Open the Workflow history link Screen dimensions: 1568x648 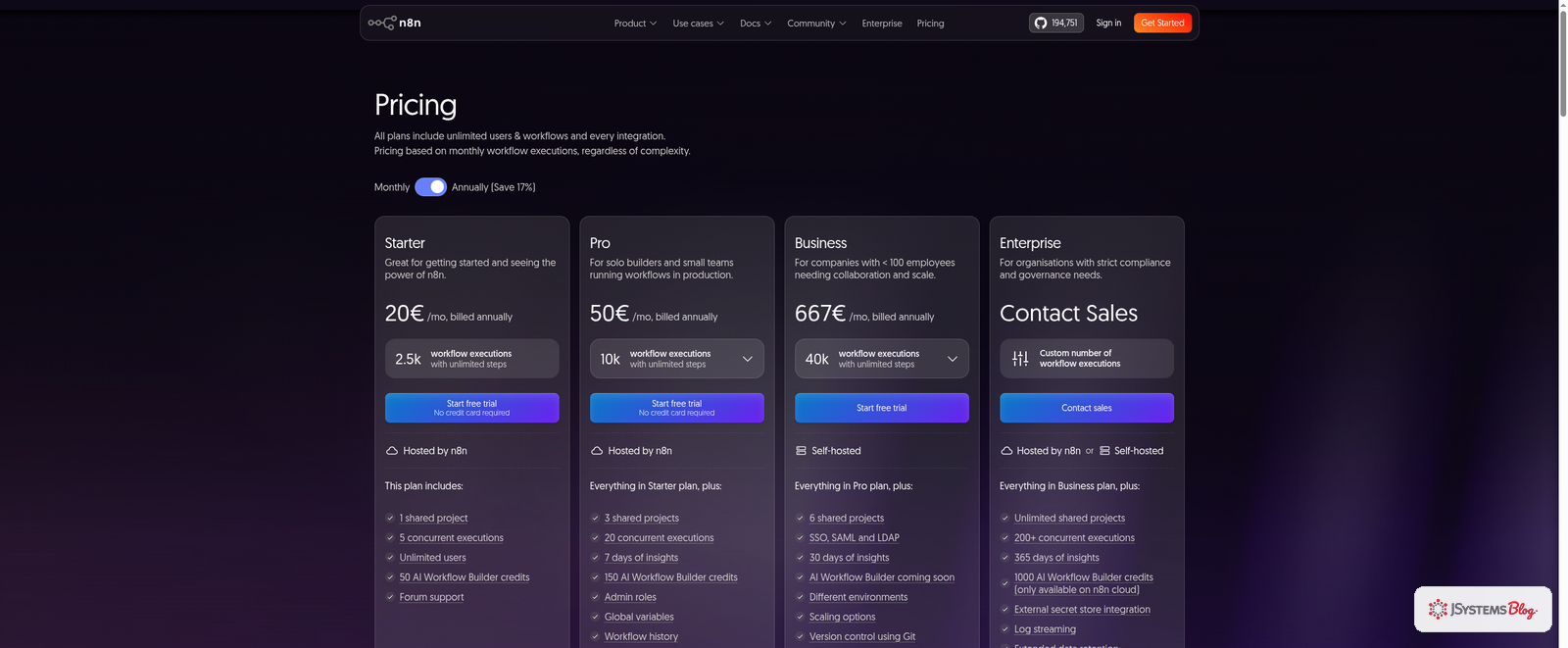coord(641,636)
